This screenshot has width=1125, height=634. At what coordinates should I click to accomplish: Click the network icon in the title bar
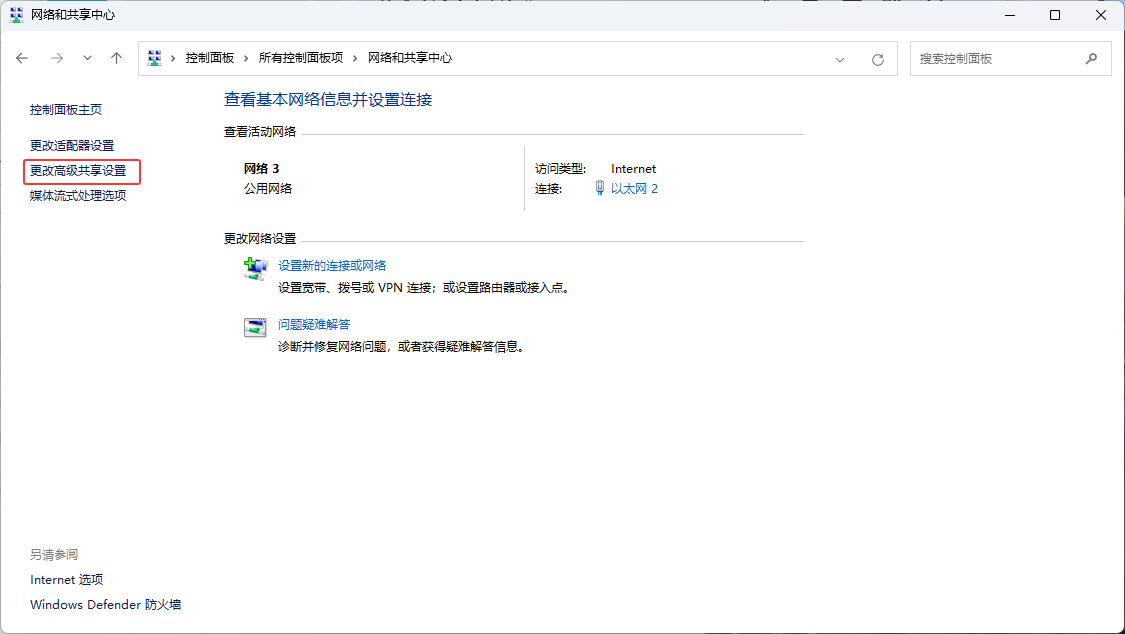click(x=14, y=15)
